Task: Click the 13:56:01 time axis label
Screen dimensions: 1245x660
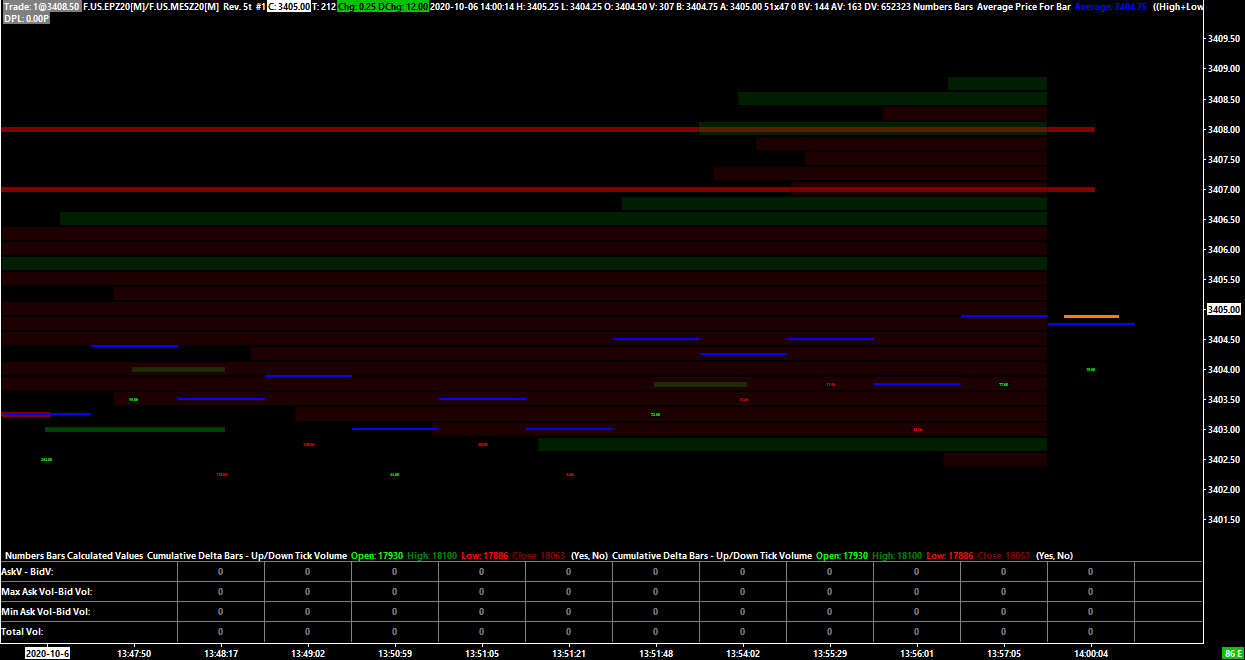Action: 917,653
